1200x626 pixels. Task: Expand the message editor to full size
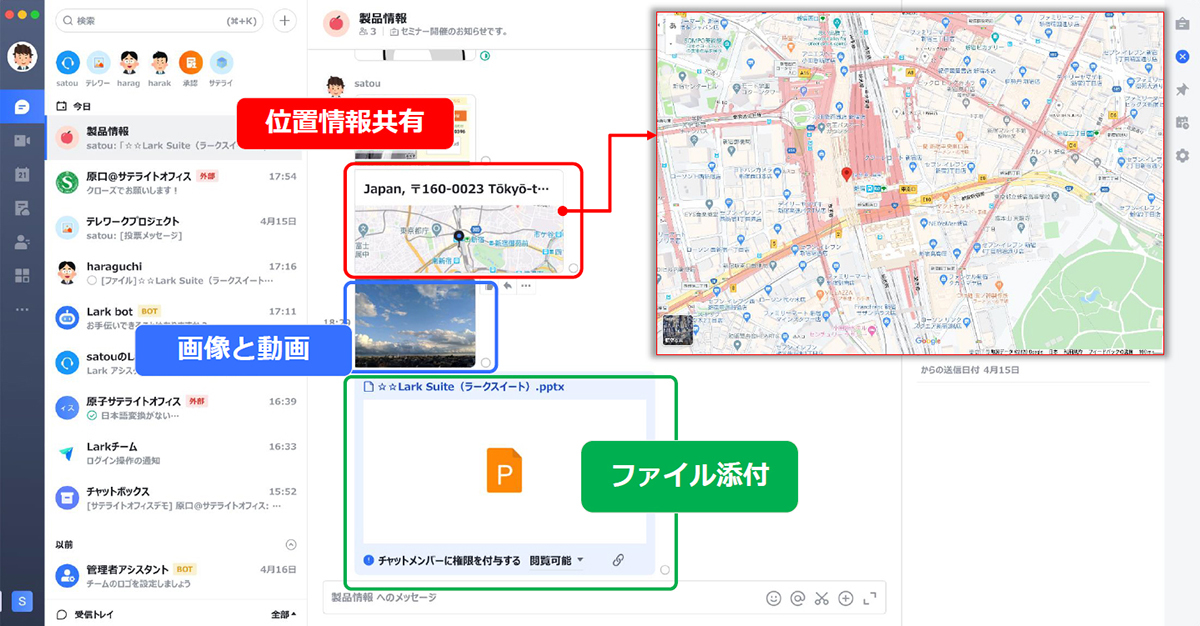click(x=870, y=599)
